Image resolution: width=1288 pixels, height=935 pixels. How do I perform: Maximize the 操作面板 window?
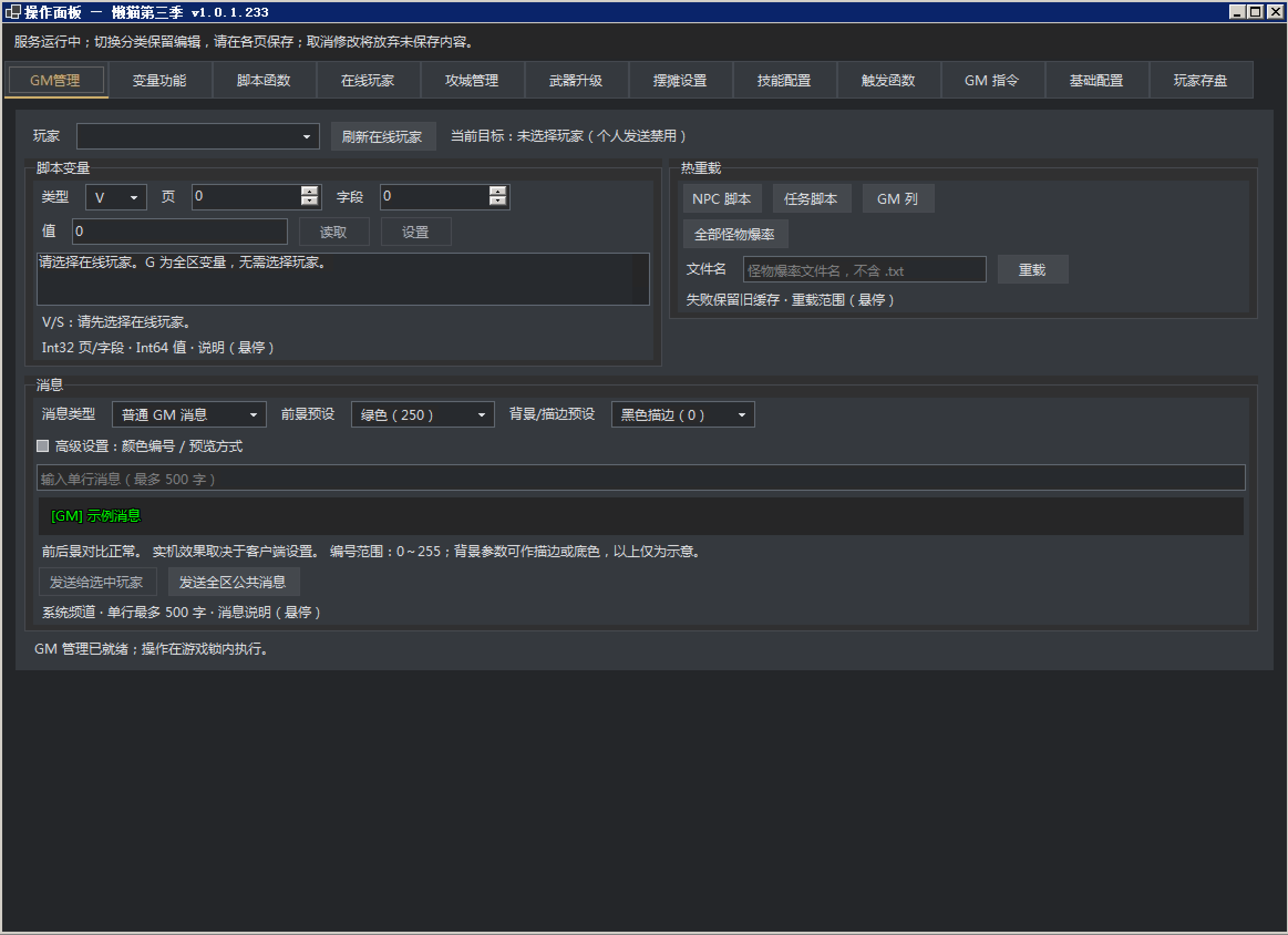coord(1255,12)
